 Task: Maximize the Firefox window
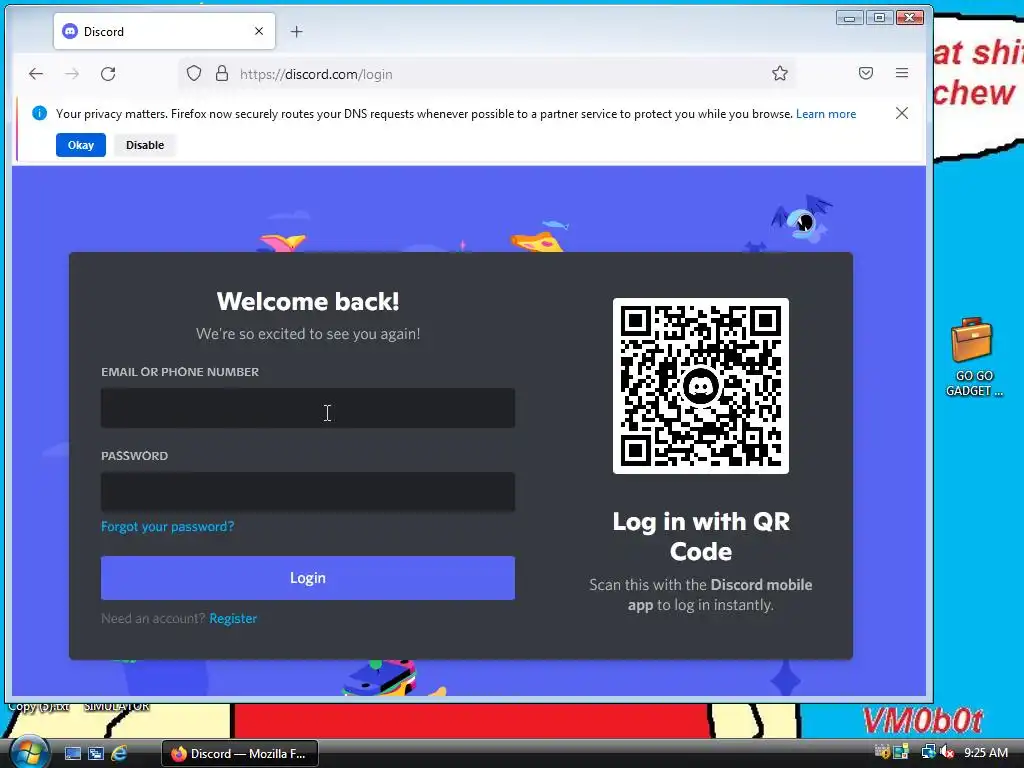(x=879, y=18)
